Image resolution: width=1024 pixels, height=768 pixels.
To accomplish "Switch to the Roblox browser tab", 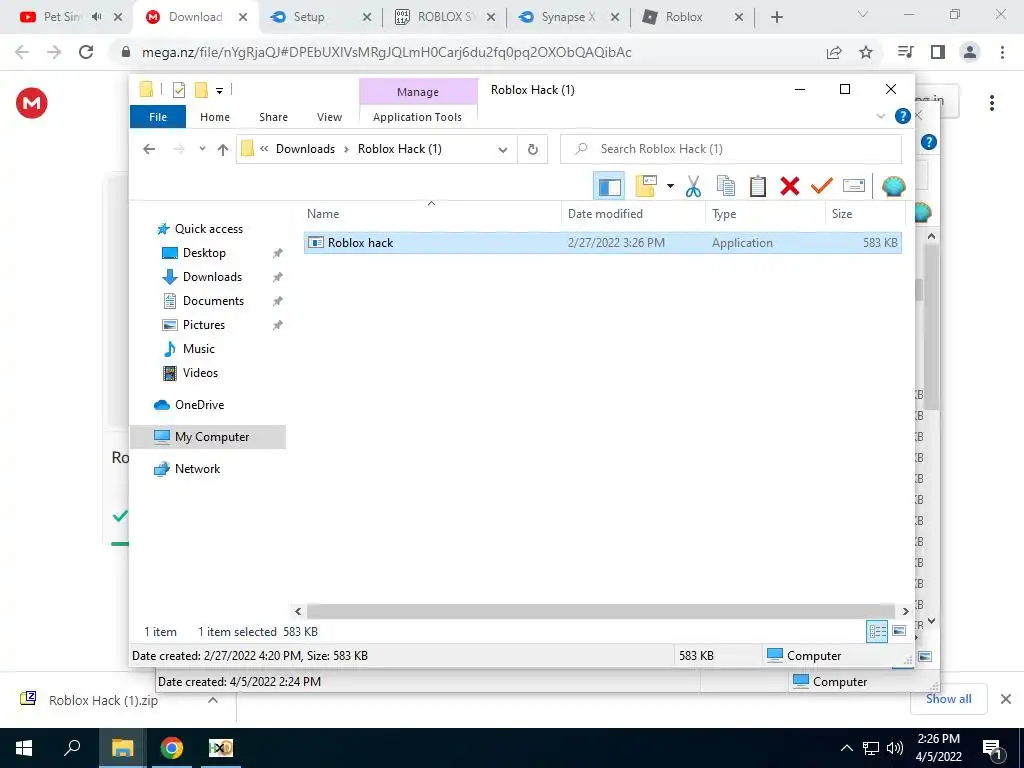I will (692, 17).
